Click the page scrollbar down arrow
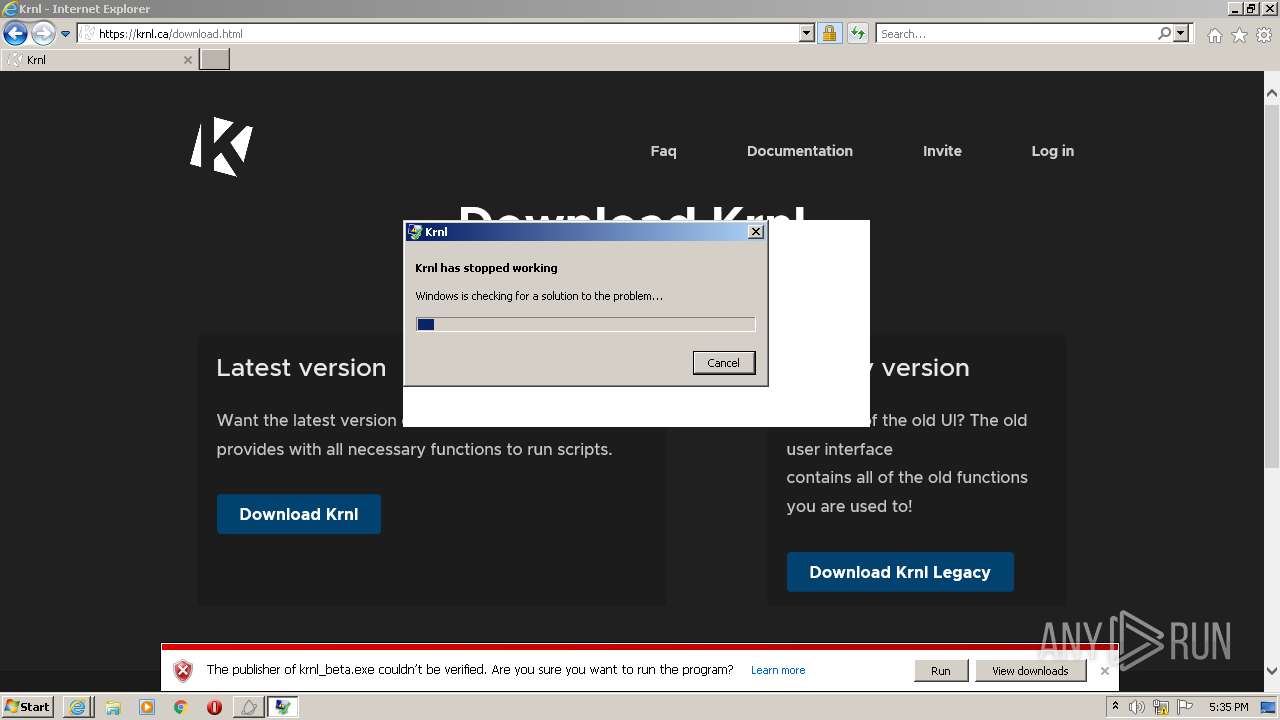The height and width of the screenshot is (720, 1280). (1272, 671)
